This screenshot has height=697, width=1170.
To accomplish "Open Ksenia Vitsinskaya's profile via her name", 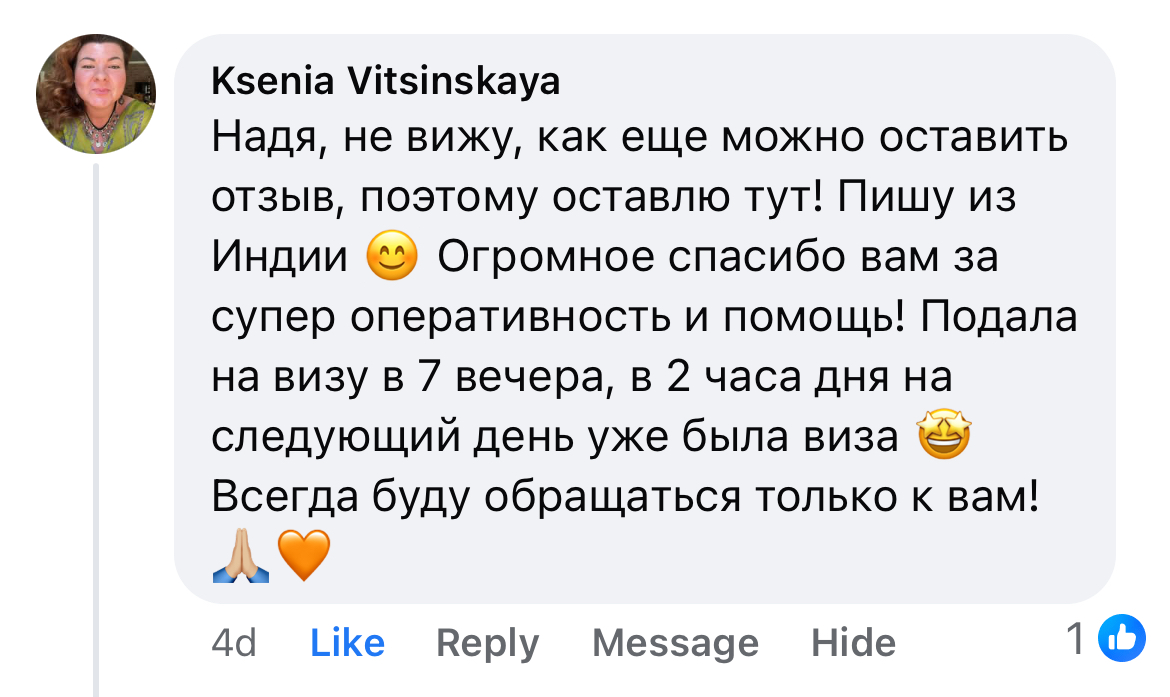I will 386,83.
